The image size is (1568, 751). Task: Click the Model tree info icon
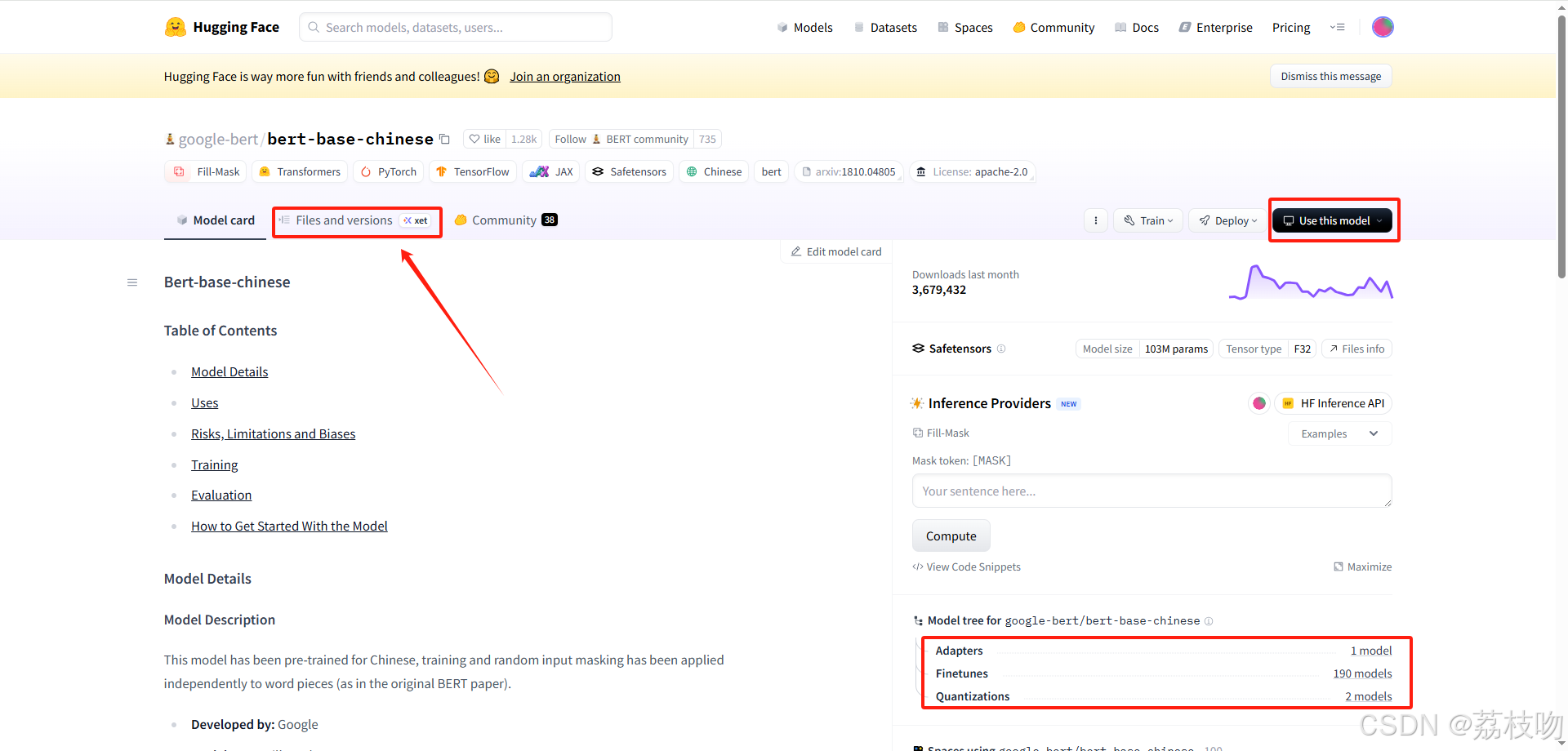[x=1209, y=621]
